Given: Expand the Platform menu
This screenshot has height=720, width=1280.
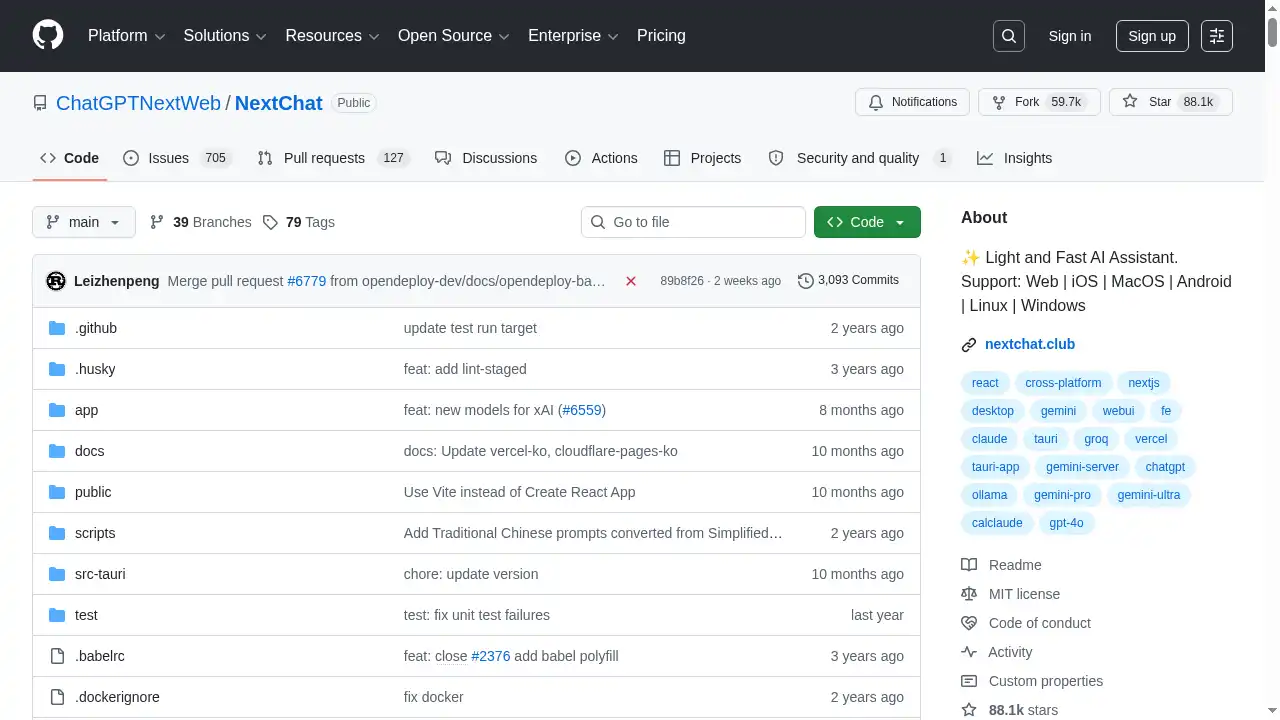Looking at the screenshot, I should 126,36.
